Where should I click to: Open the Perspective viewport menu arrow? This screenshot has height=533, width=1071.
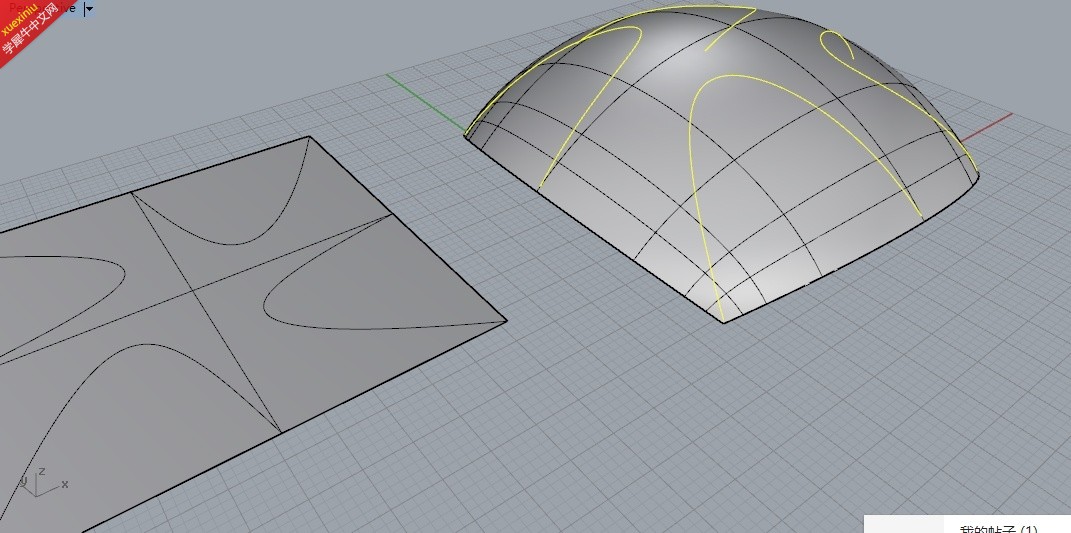click(x=89, y=9)
